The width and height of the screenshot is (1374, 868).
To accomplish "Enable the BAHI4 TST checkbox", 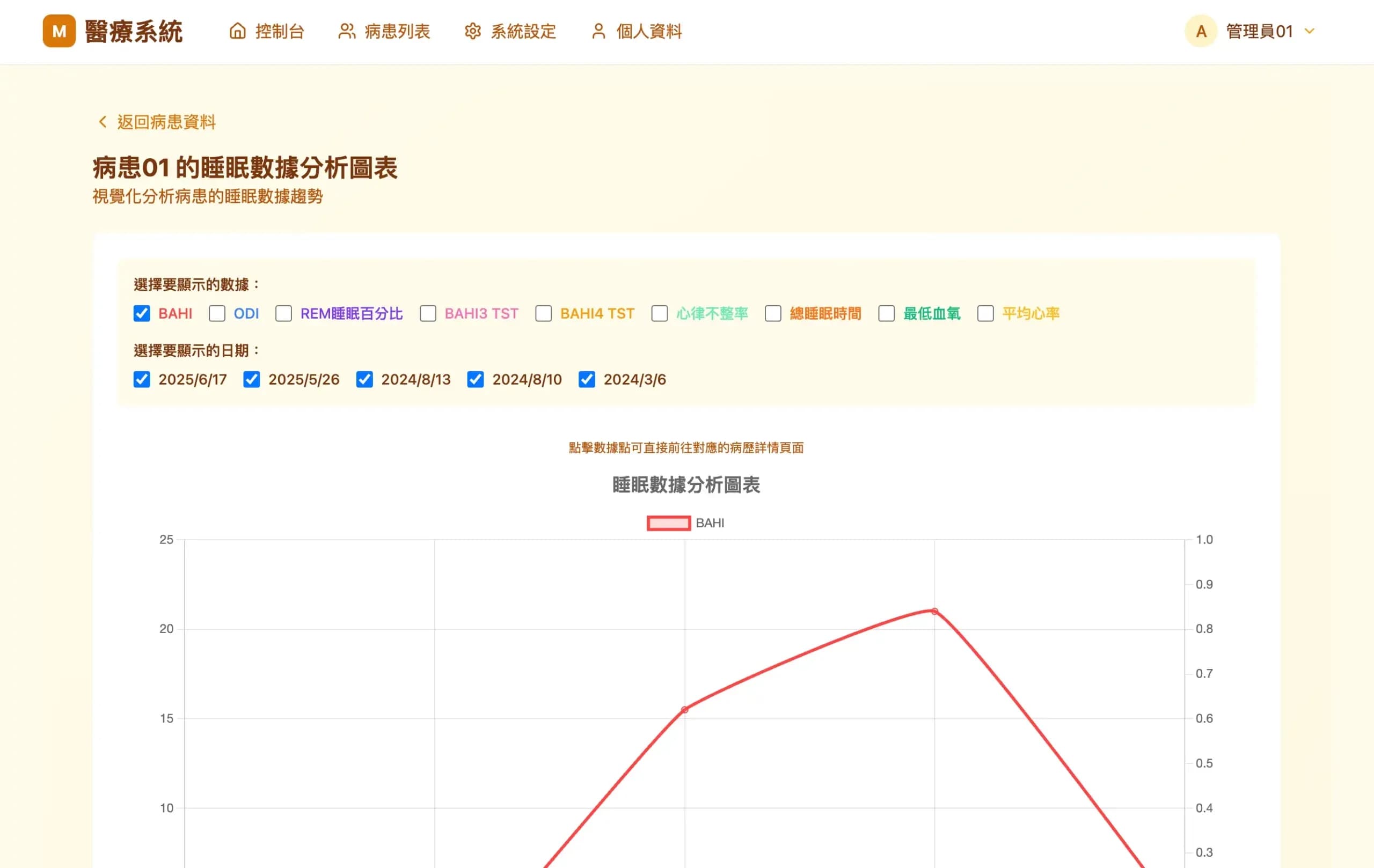I will 543,313.
